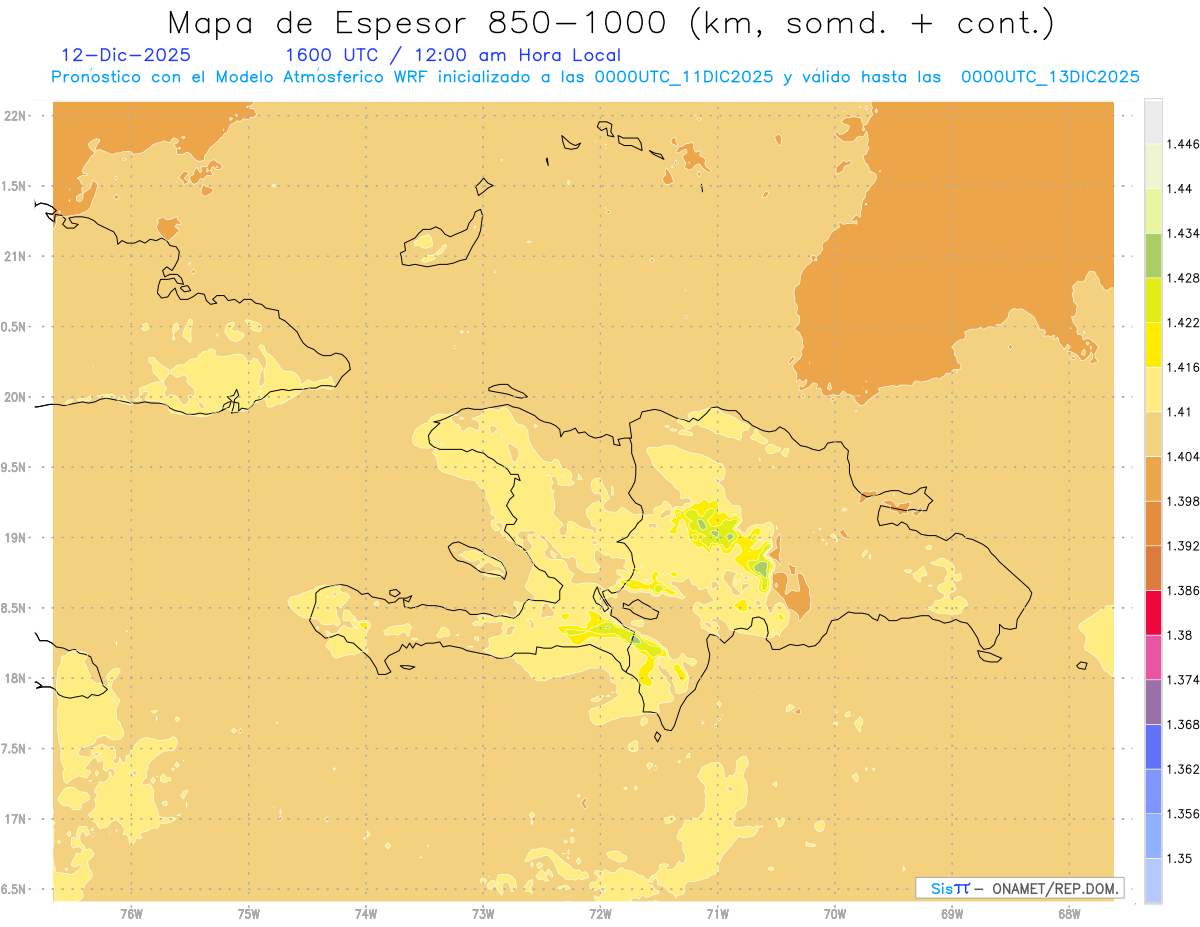Click the legend value '1.374'
The image size is (1200, 927).
click(1183, 680)
